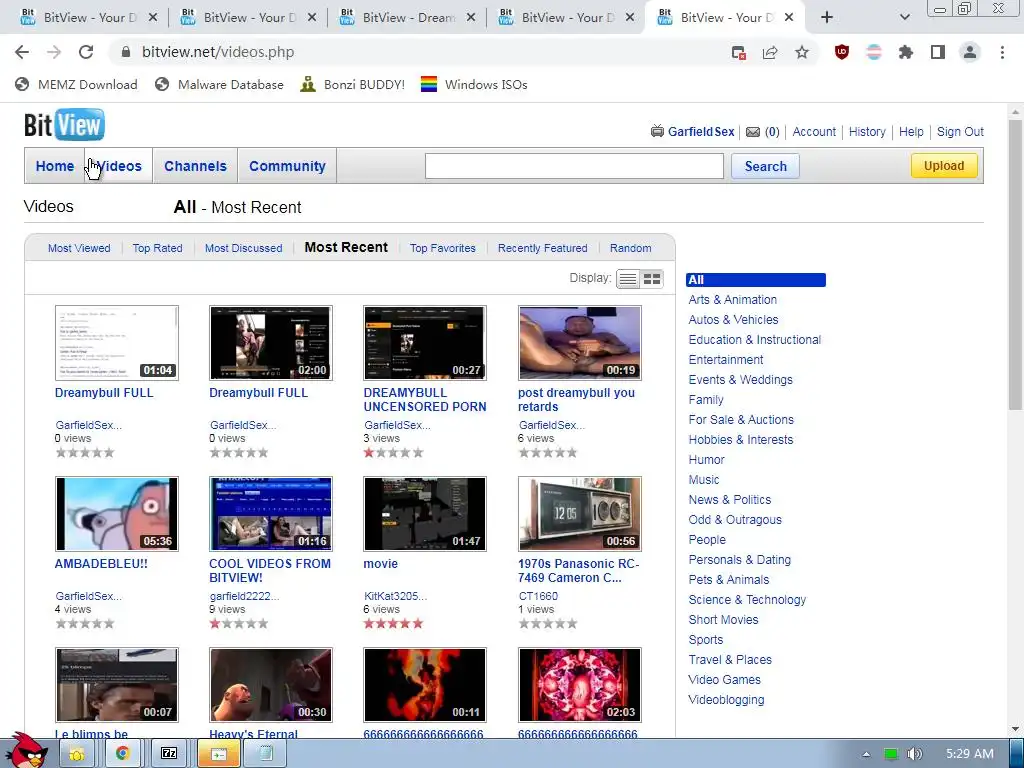Click the BitView logo
This screenshot has height=768, width=1024.
64,125
